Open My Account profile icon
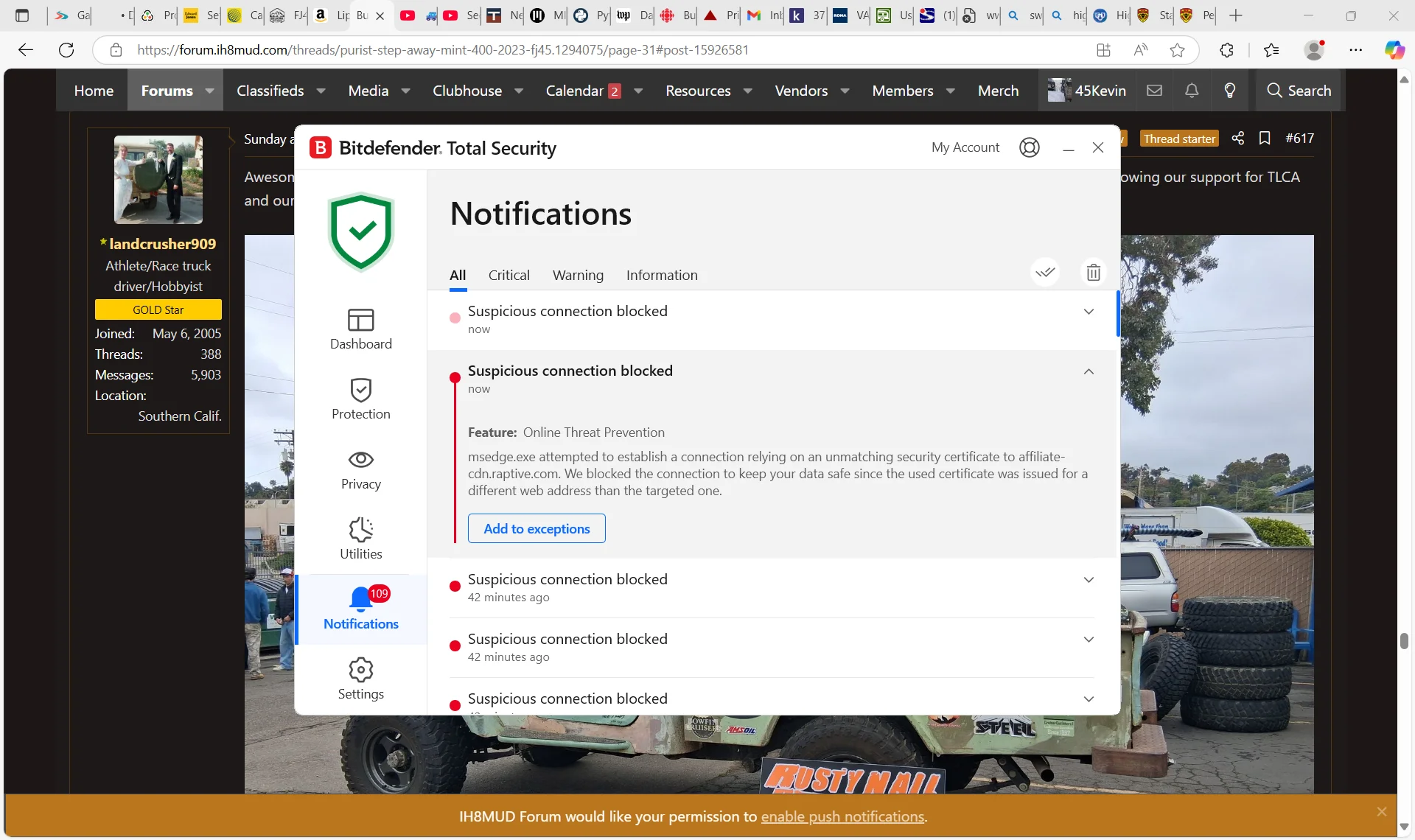1415x840 pixels. coord(1030,147)
